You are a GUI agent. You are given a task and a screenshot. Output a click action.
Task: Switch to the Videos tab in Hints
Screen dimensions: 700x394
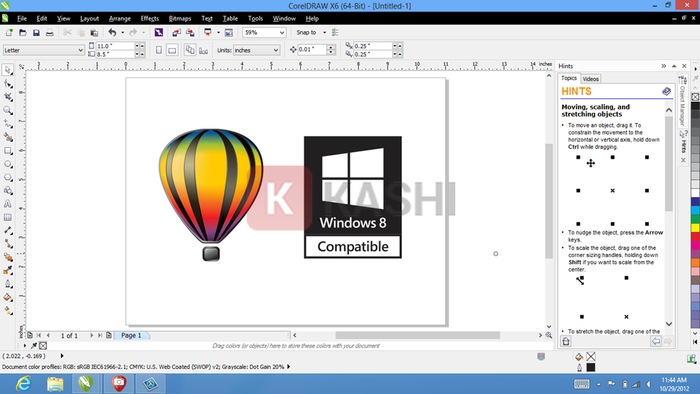[591, 79]
